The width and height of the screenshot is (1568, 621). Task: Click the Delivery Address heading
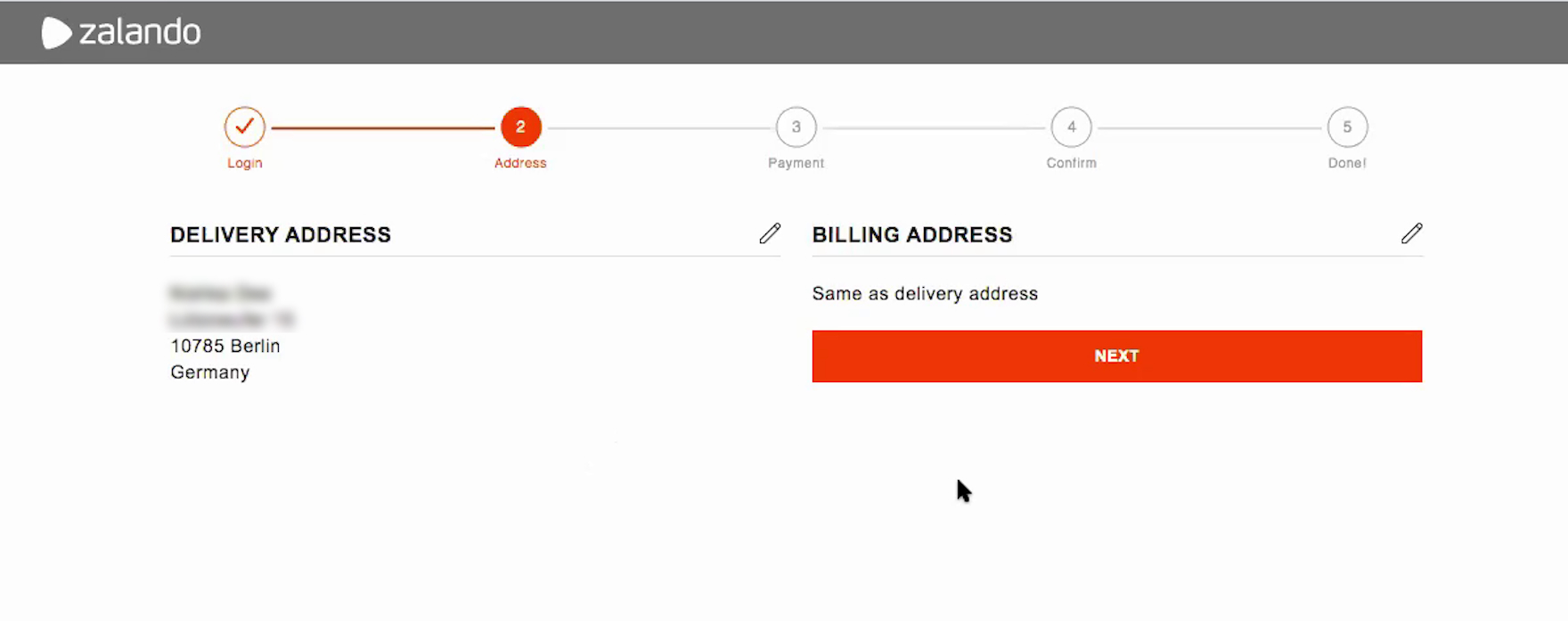[281, 234]
